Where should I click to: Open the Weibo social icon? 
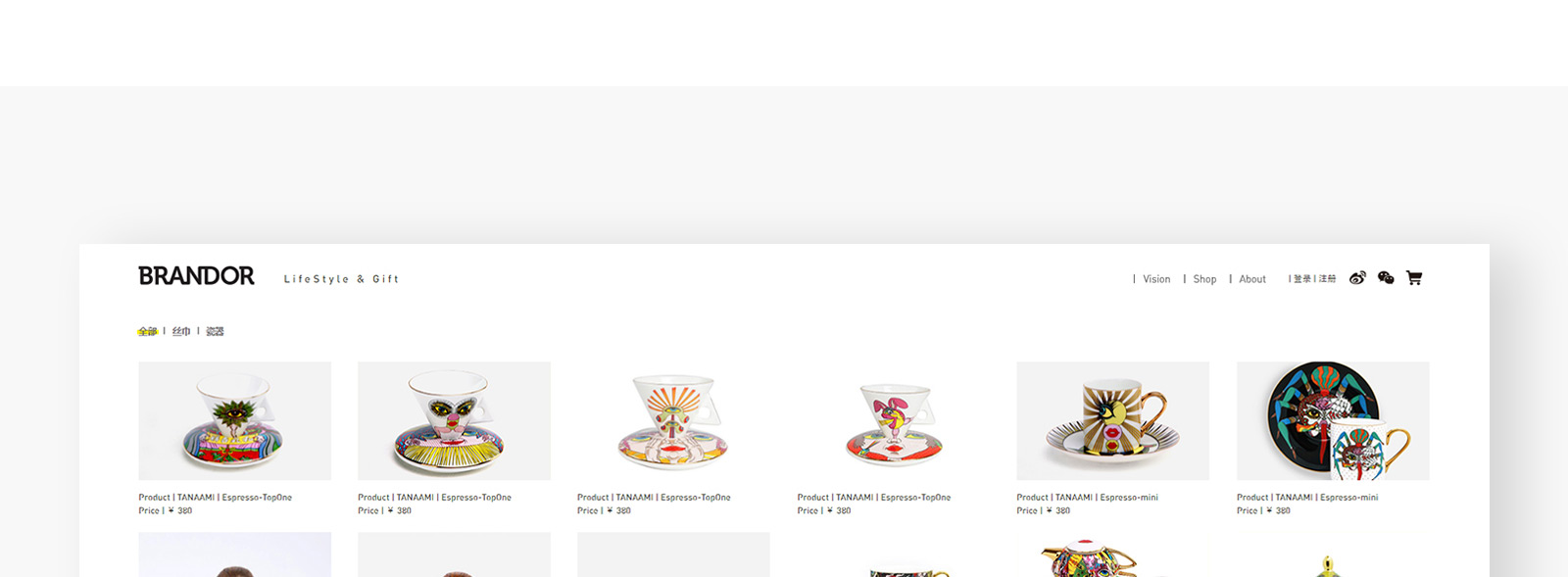point(1357,278)
